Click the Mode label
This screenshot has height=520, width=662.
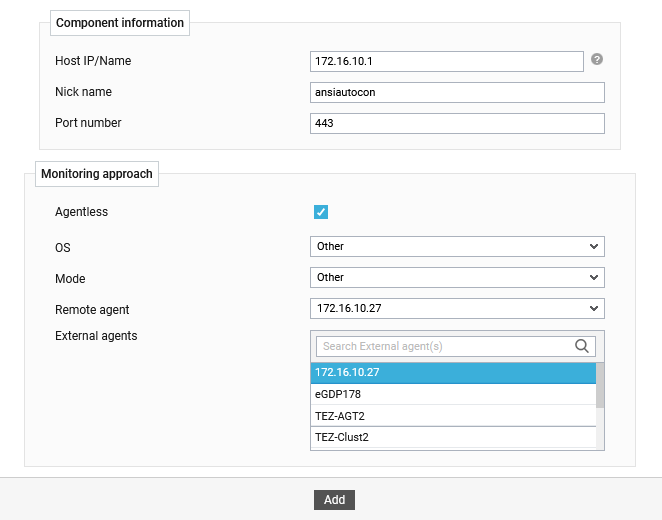pyautogui.click(x=70, y=279)
